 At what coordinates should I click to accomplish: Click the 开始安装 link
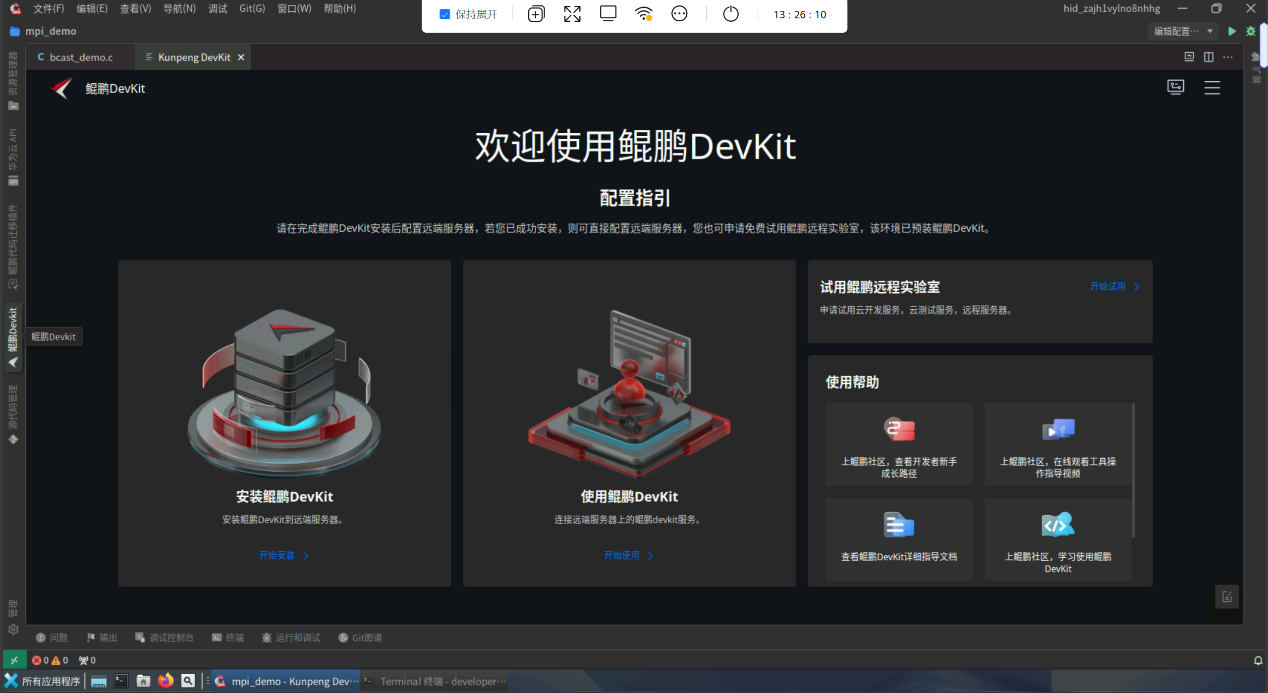pyautogui.click(x=284, y=555)
